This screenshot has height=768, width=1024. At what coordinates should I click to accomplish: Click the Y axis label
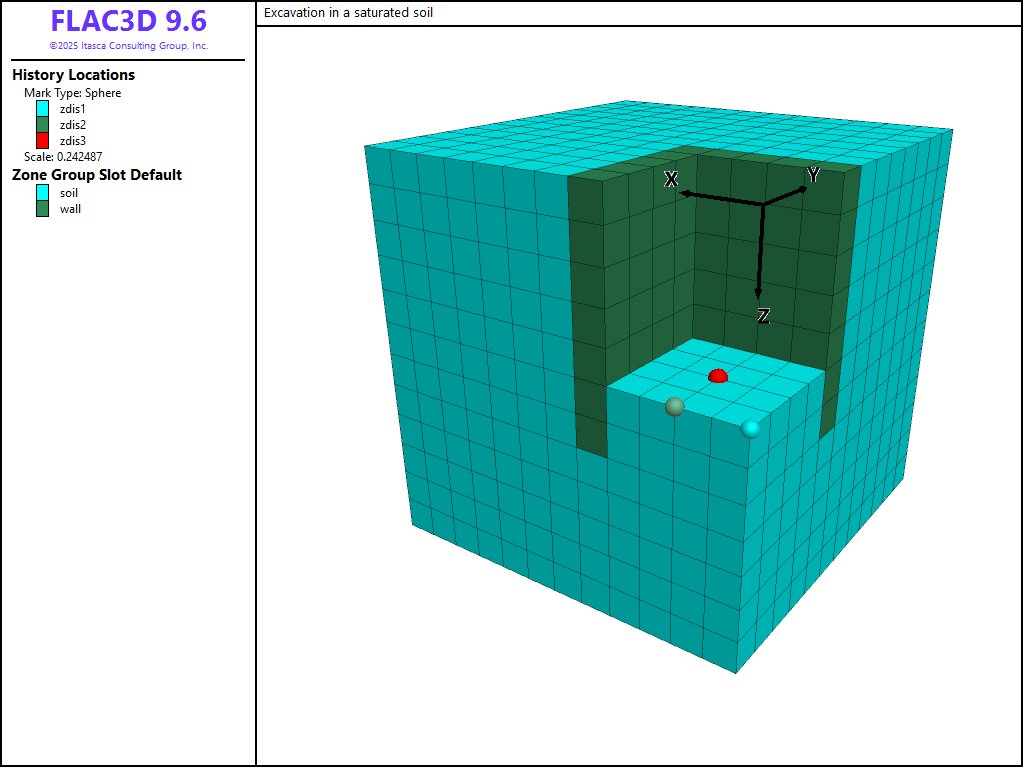(813, 175)
